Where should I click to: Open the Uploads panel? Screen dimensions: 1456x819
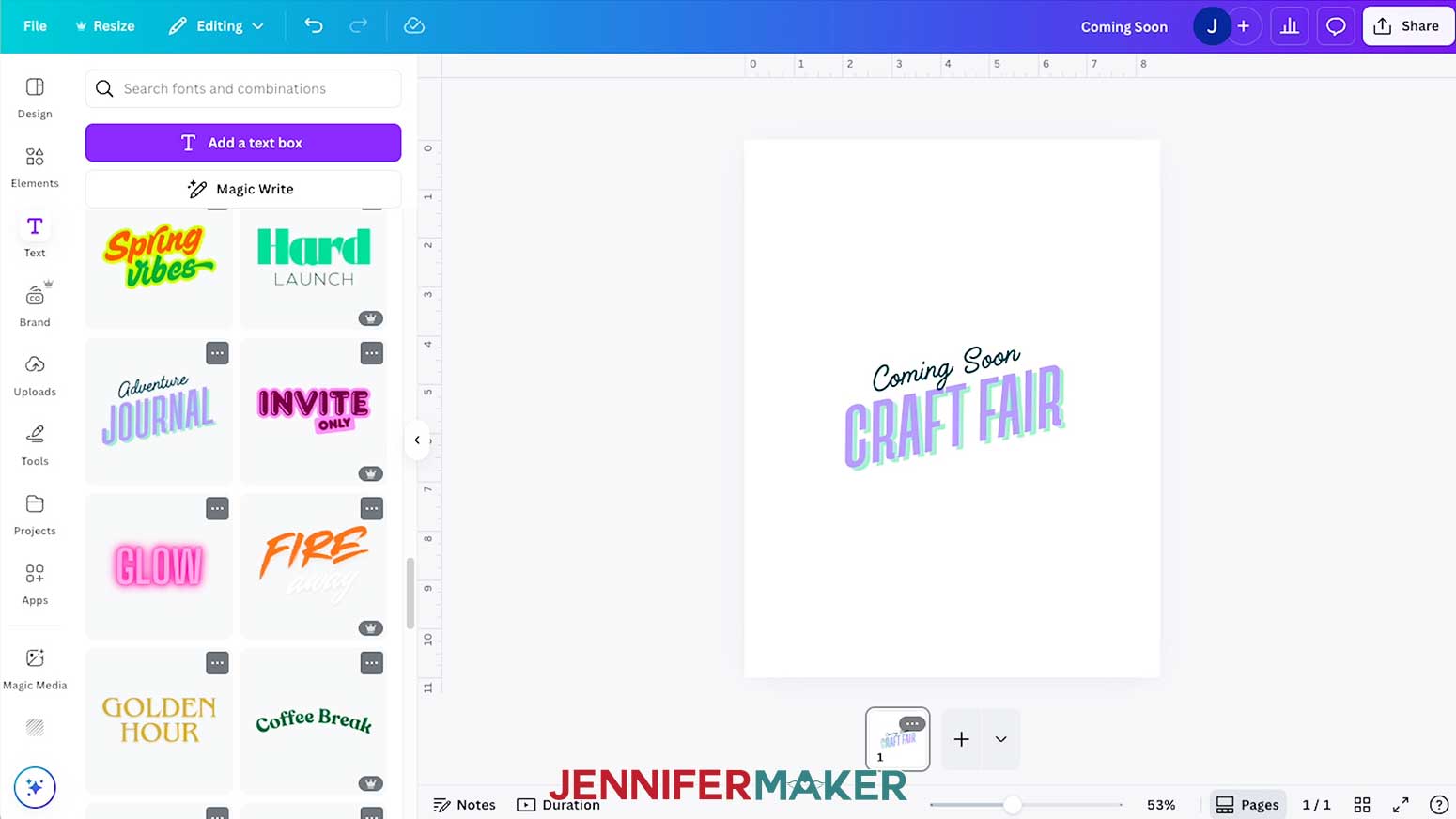point(35,376)
